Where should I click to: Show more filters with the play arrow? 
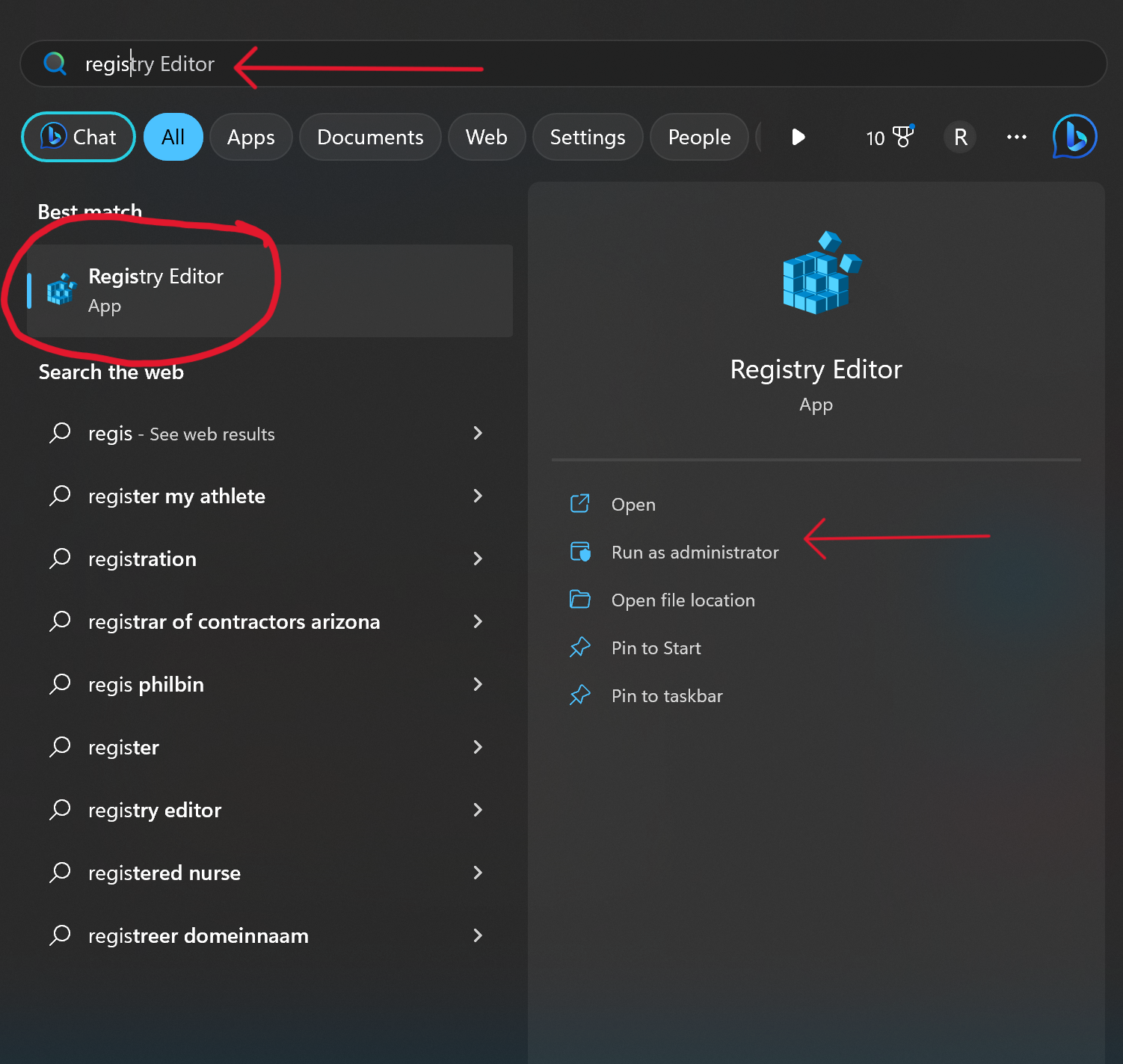(798, 137)
